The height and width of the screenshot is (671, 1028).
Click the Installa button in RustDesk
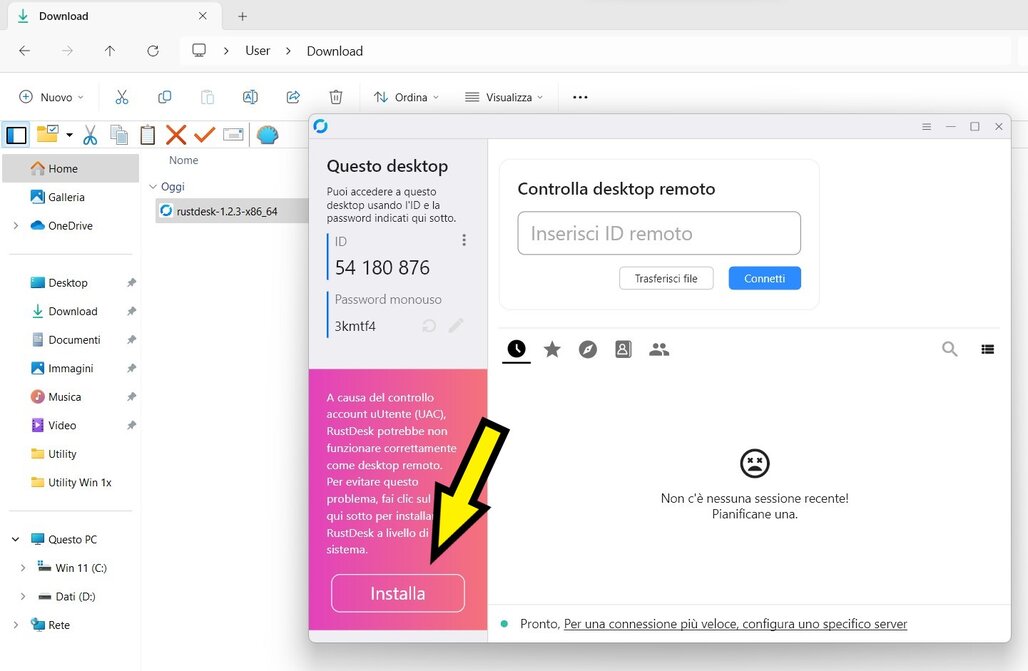398,593
